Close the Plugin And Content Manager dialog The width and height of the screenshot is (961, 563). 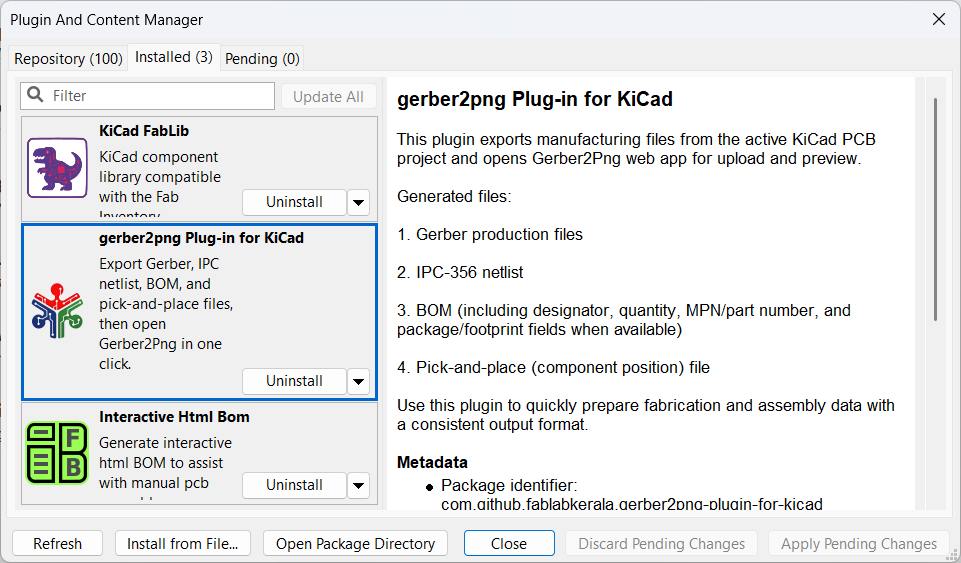pos(938,19)
